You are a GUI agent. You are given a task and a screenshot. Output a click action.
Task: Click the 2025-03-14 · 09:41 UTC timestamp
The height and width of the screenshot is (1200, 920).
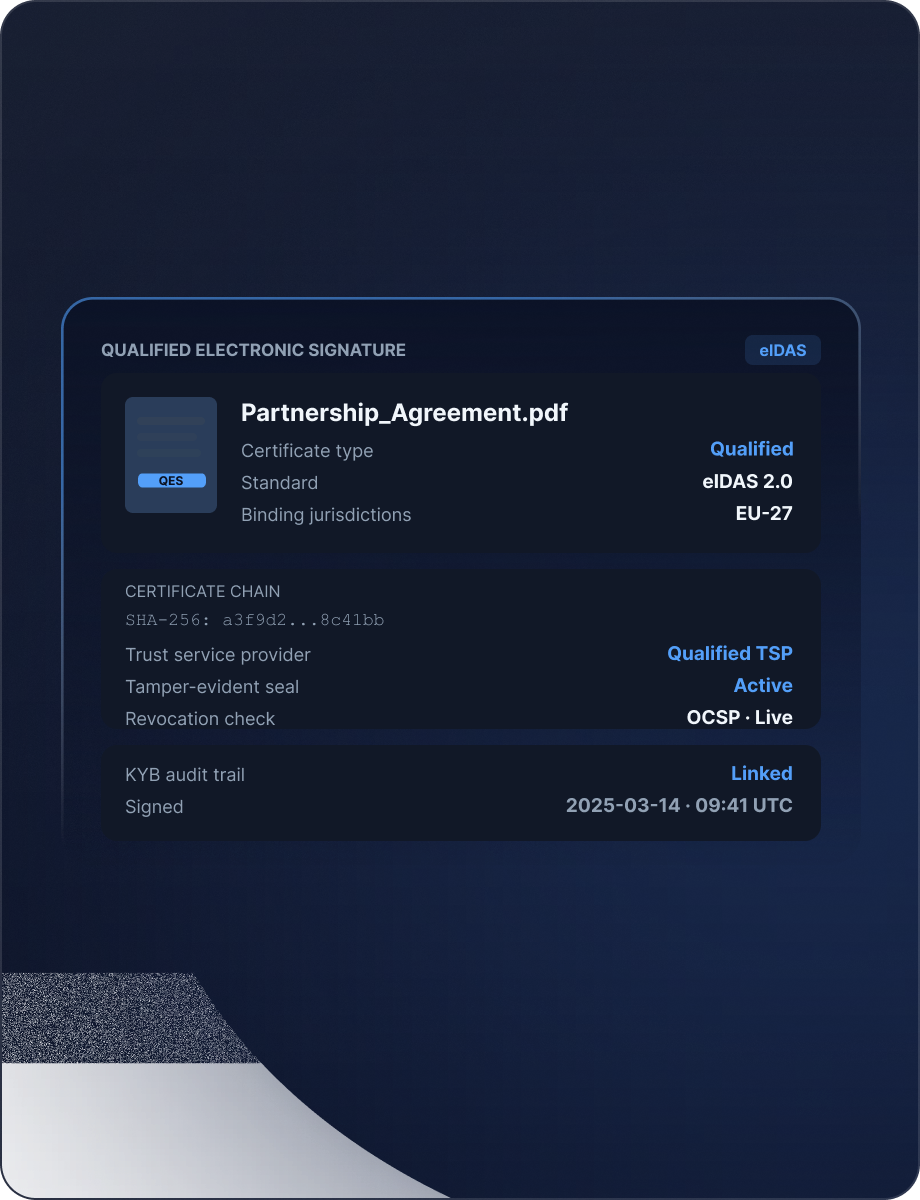[679, 805]
